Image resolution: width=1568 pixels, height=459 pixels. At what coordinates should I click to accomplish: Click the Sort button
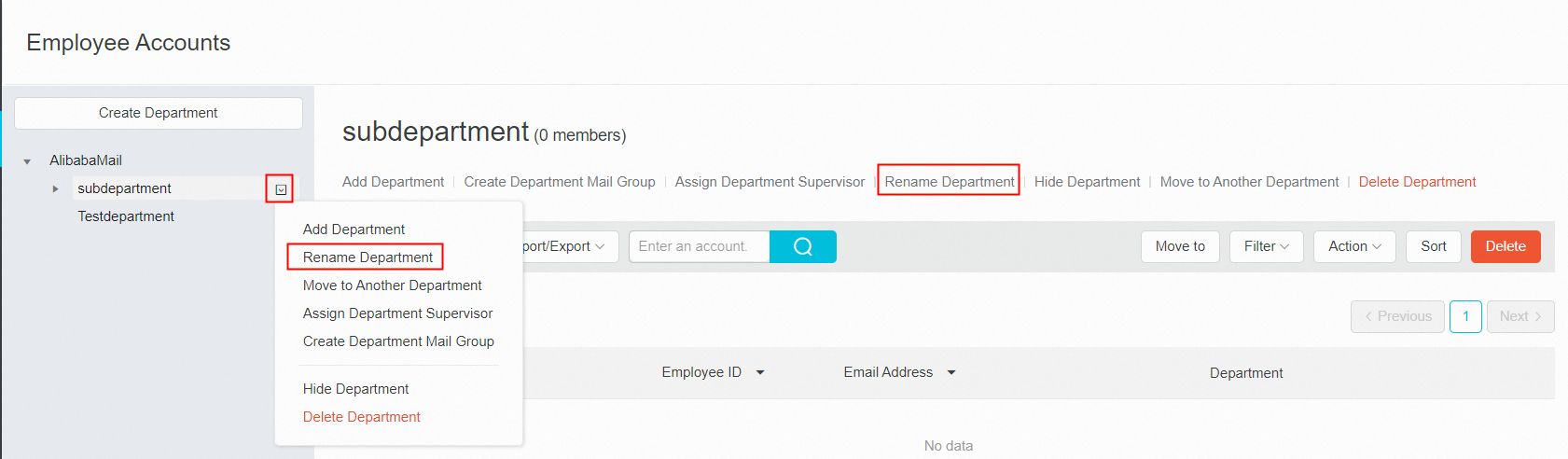tap(1434, 246)
